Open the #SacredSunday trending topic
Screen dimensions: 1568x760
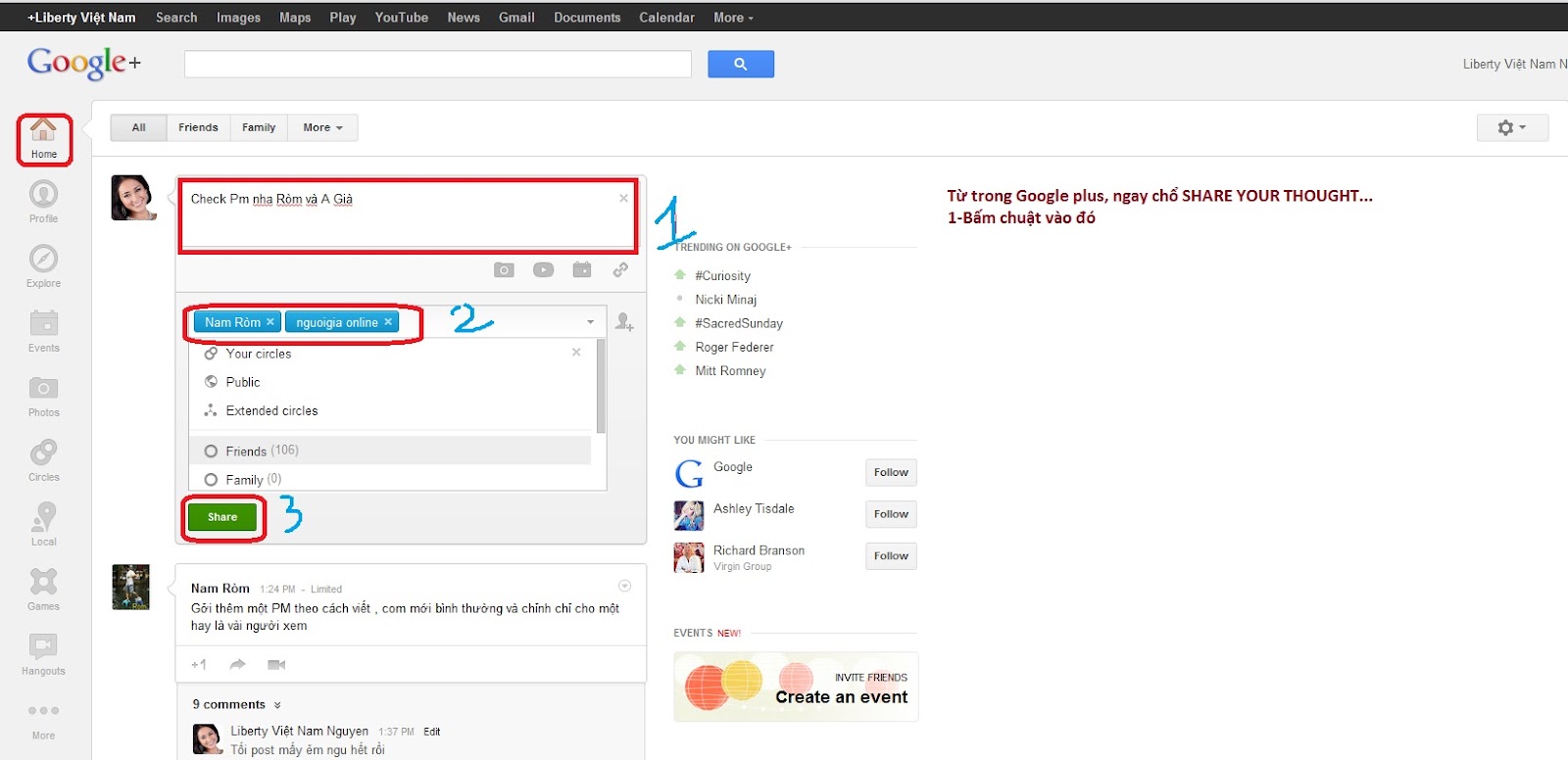(739, 323)
